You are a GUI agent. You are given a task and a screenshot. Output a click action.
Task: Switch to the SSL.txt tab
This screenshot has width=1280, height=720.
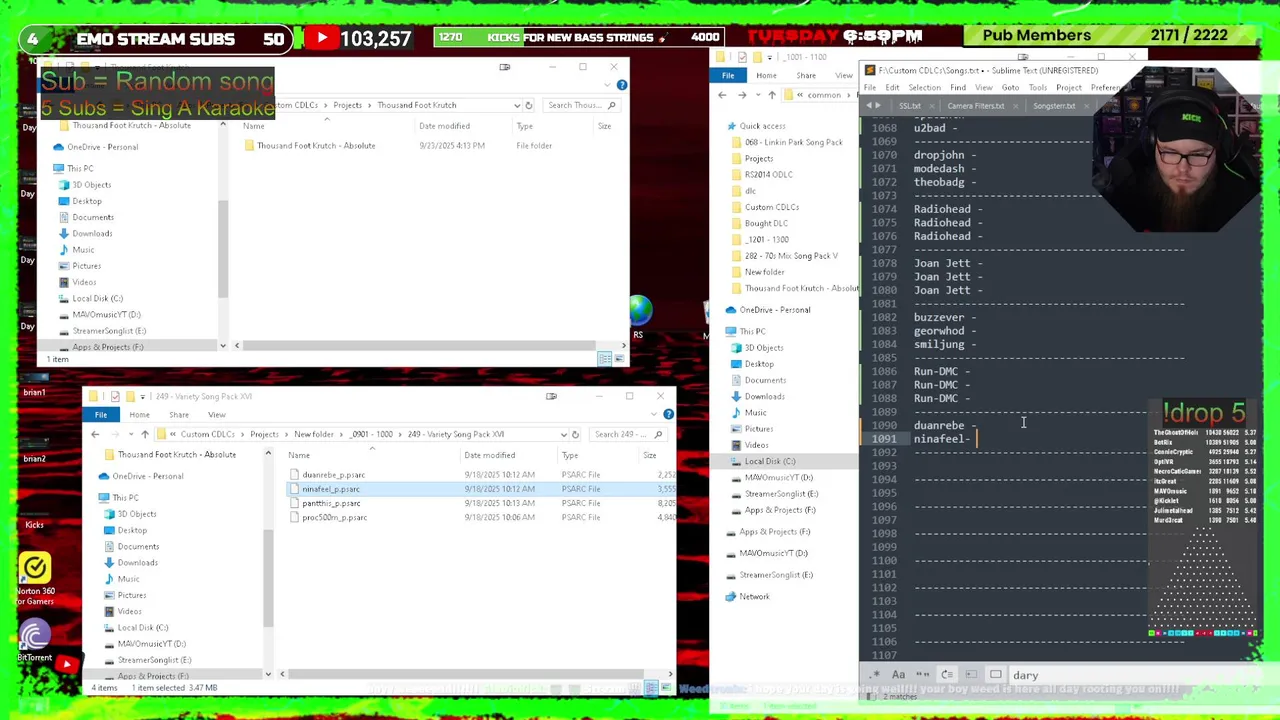pyautogui.click(x=910, y=106)
